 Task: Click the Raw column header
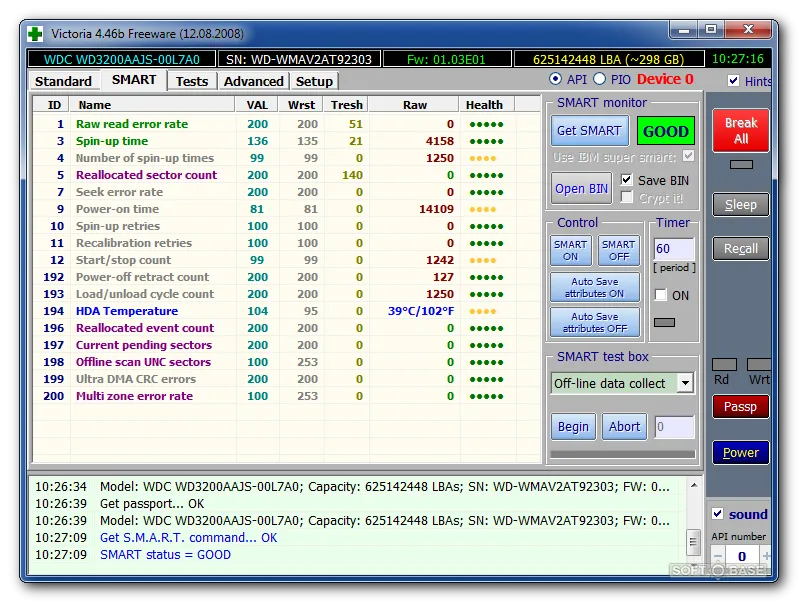[415, 105]
